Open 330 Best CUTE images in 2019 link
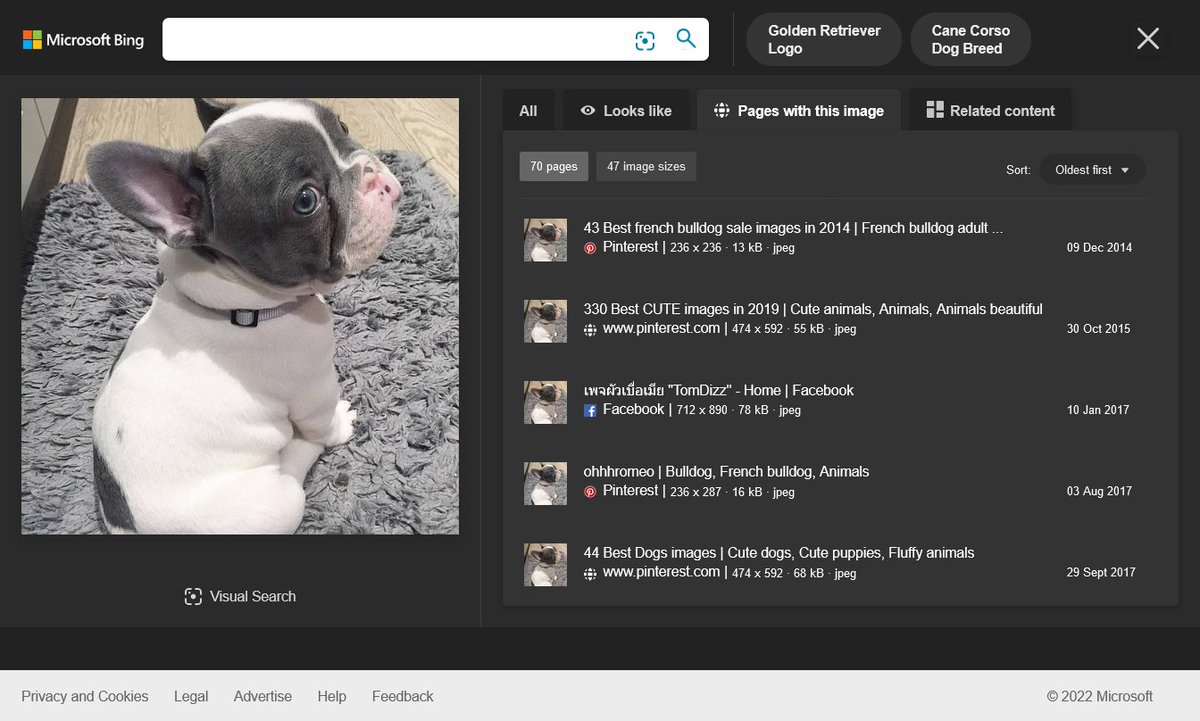Image resolution: width=1200 pixels, height=721 pixels. [x=813, y=309]
